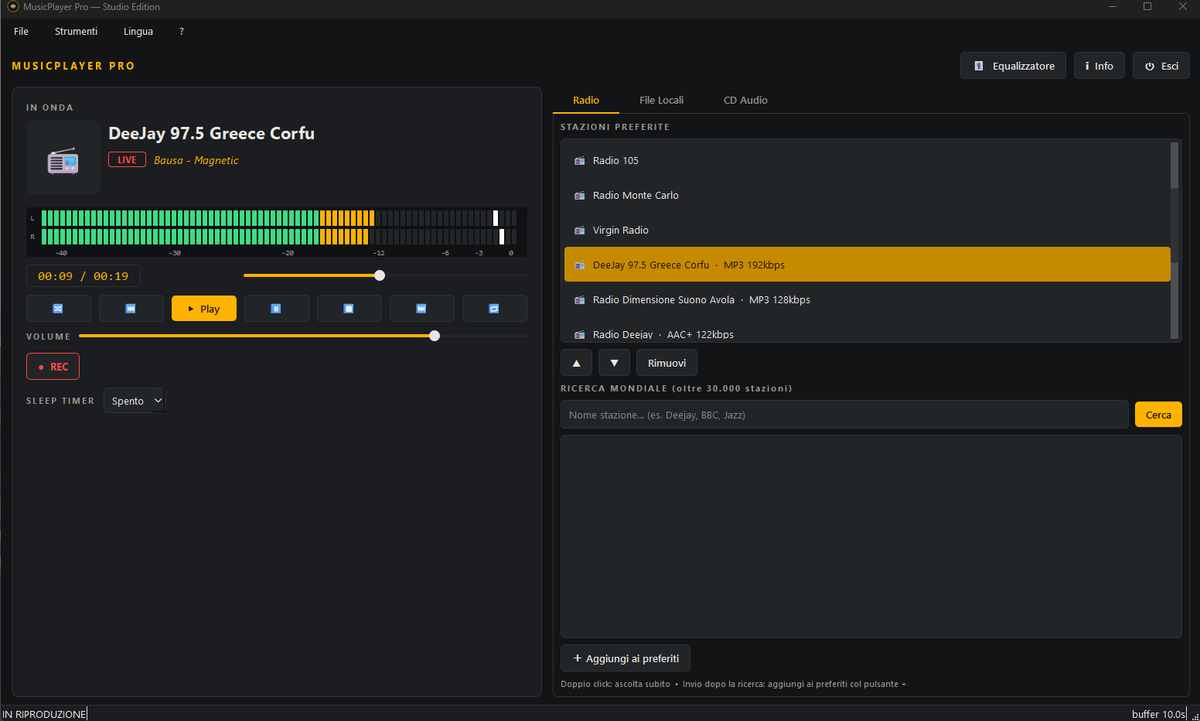Toggle repeat loop mode
The image size is (1200, 721).
click(x=494, y=309)
